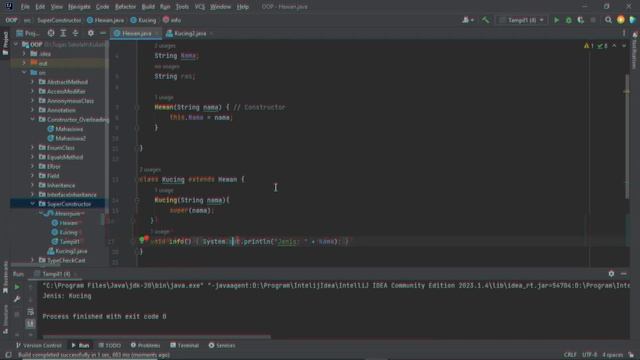Screen dimensions: 640x360
Task: Go to previous highlighted problem arrow
Action: [614, 46]
